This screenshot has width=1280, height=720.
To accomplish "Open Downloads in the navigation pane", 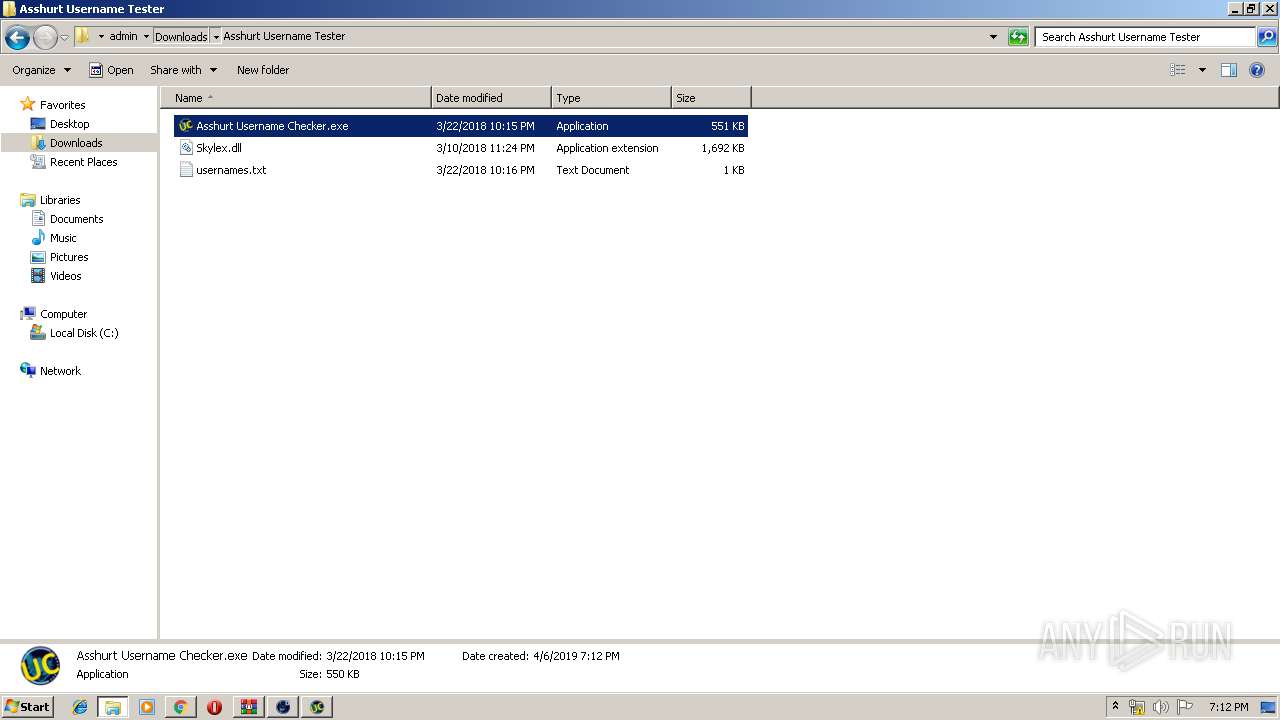I will 76,143.
